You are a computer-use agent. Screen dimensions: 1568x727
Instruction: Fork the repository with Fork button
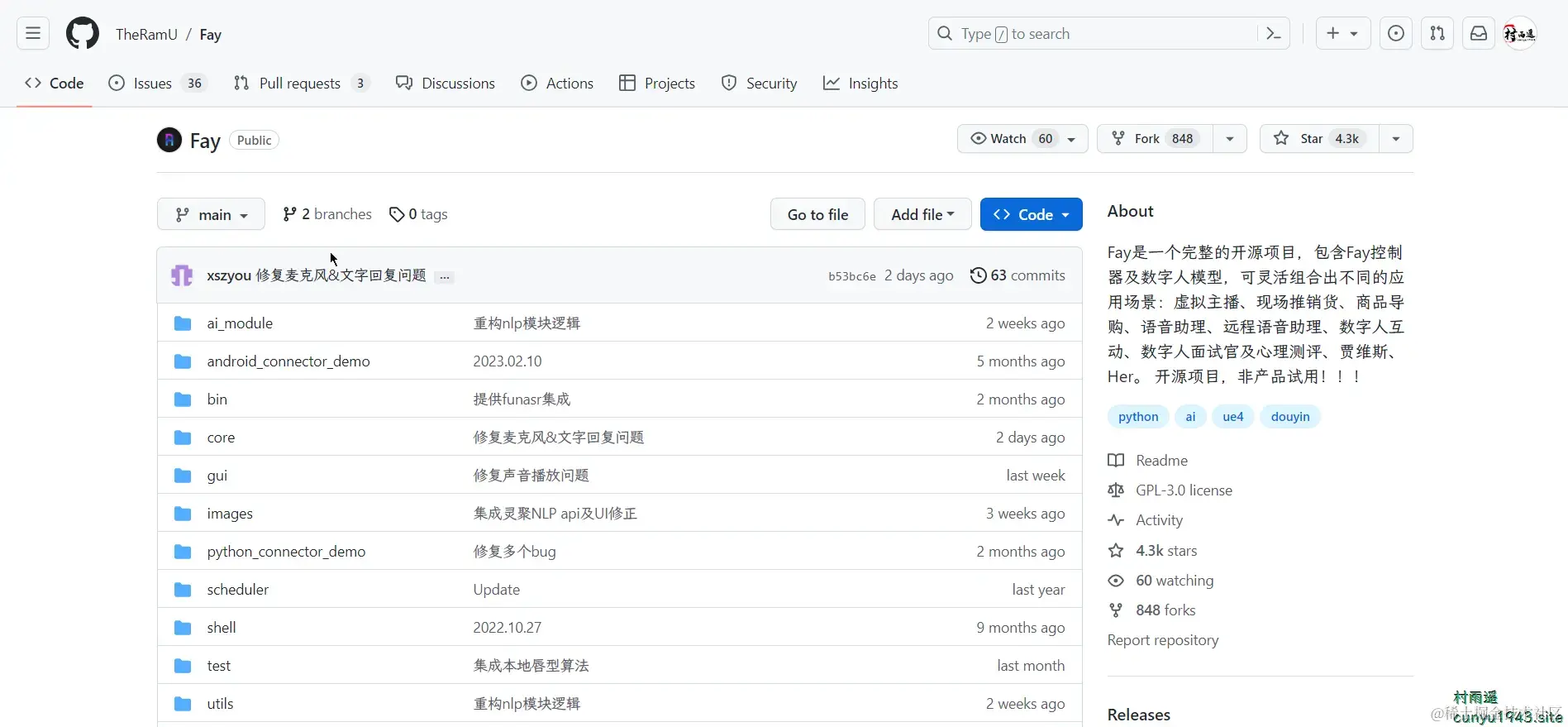pos(1155,138)
